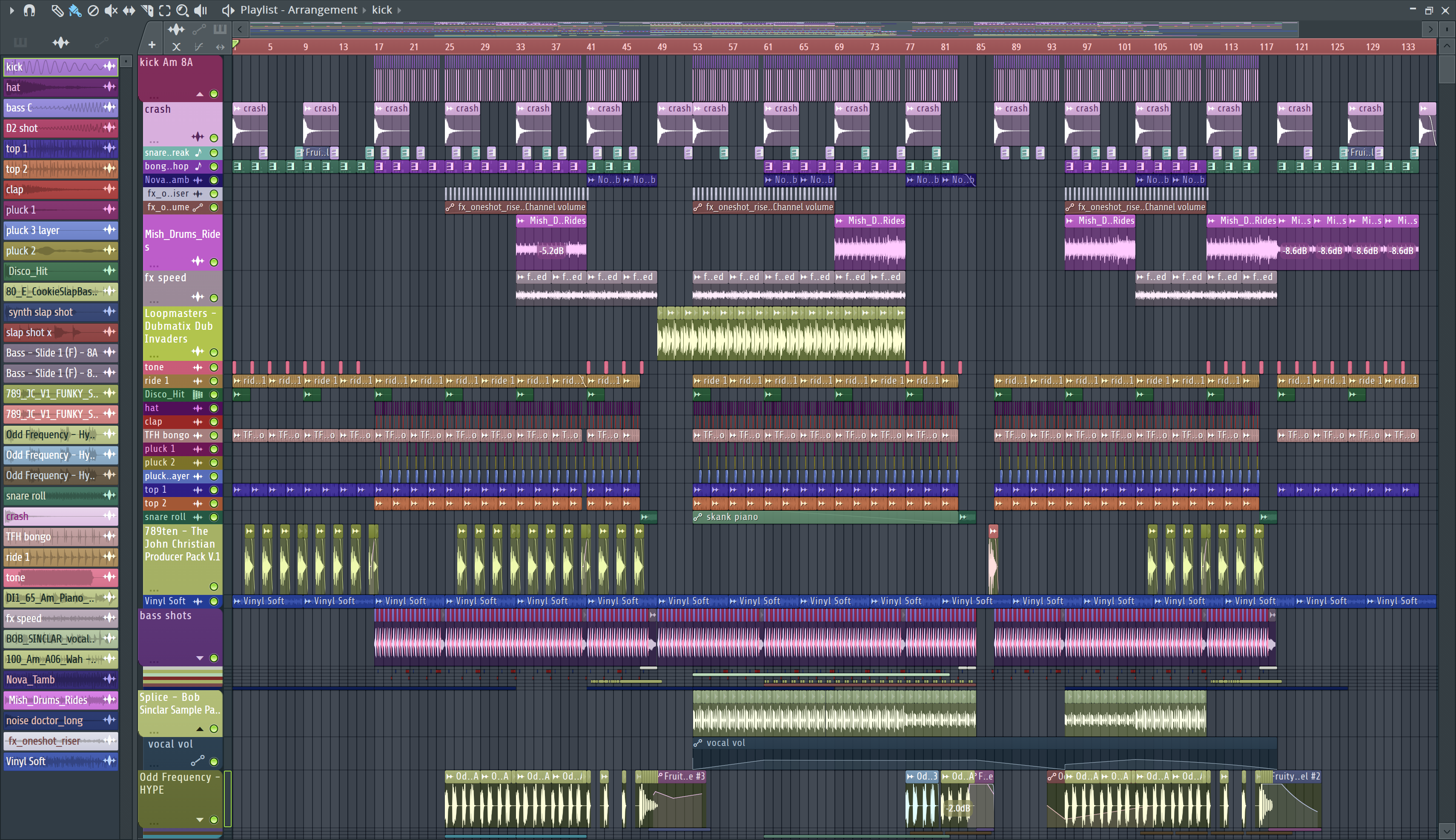Mute the kick Am 8A track
The width and height of the screenshot is (1456, 840).
tap(214, 94)
